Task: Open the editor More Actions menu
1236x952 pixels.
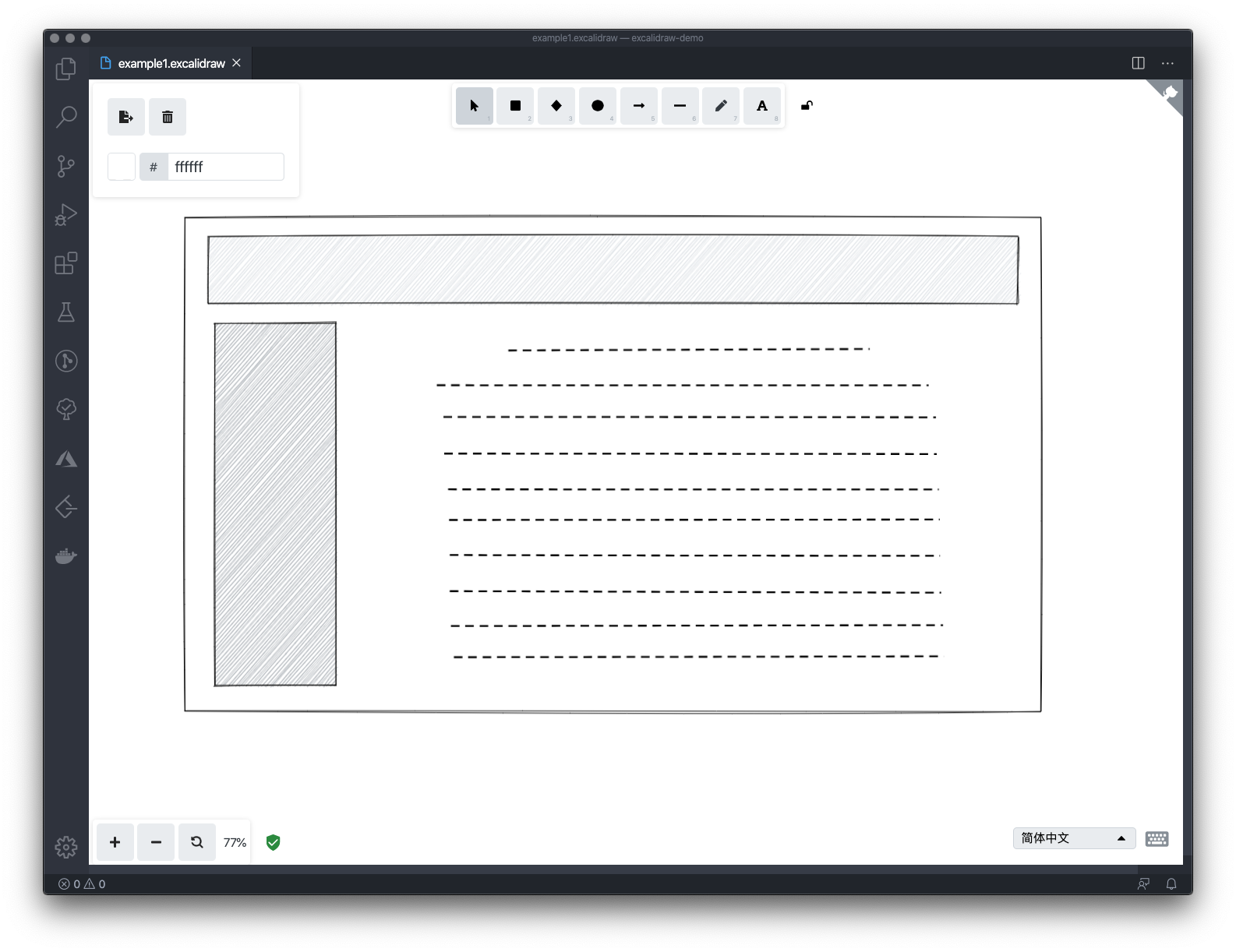Action: click(x=1167, y=63)
